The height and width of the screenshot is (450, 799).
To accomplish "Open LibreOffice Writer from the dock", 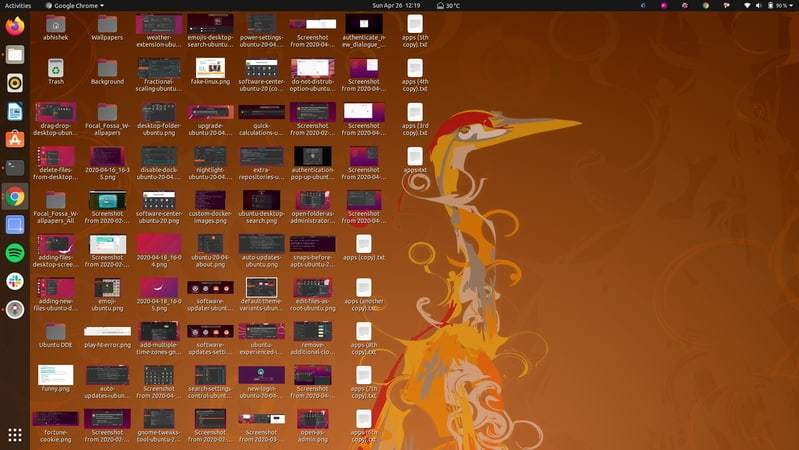I will coord(14,111).
